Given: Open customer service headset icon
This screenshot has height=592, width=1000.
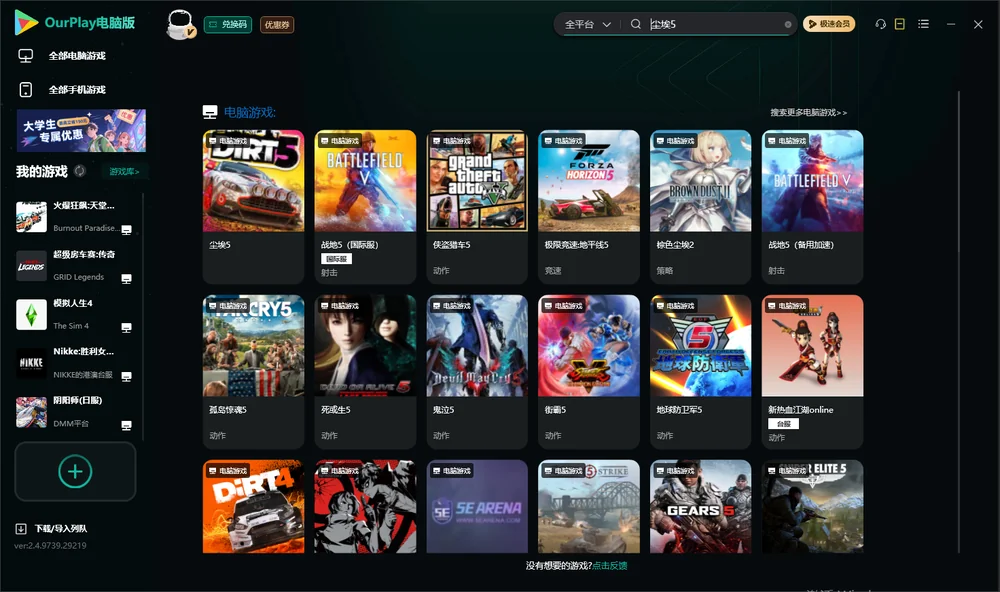Looking at the screenshot, I should (880, 24).
